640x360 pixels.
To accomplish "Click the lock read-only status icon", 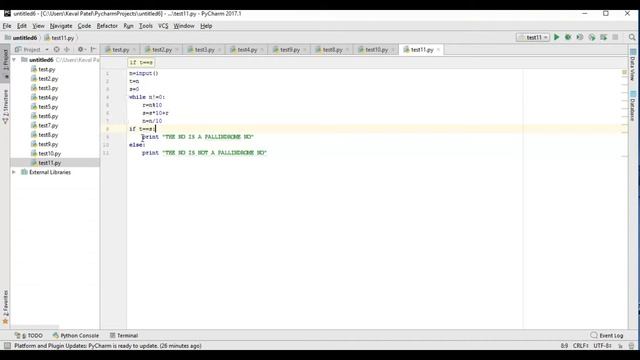I will 620,346.
